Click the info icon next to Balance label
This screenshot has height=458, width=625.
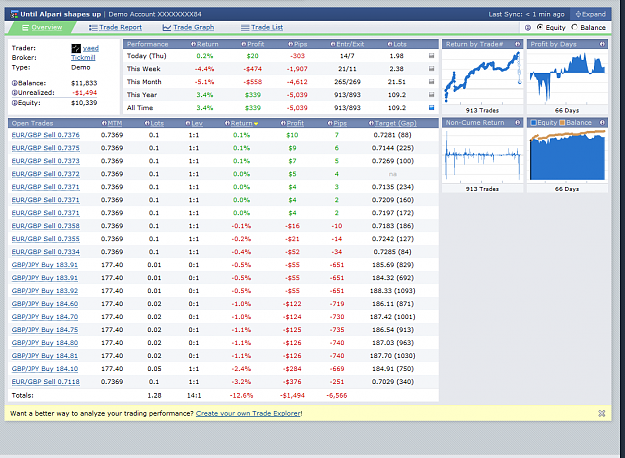click(14, 83)
